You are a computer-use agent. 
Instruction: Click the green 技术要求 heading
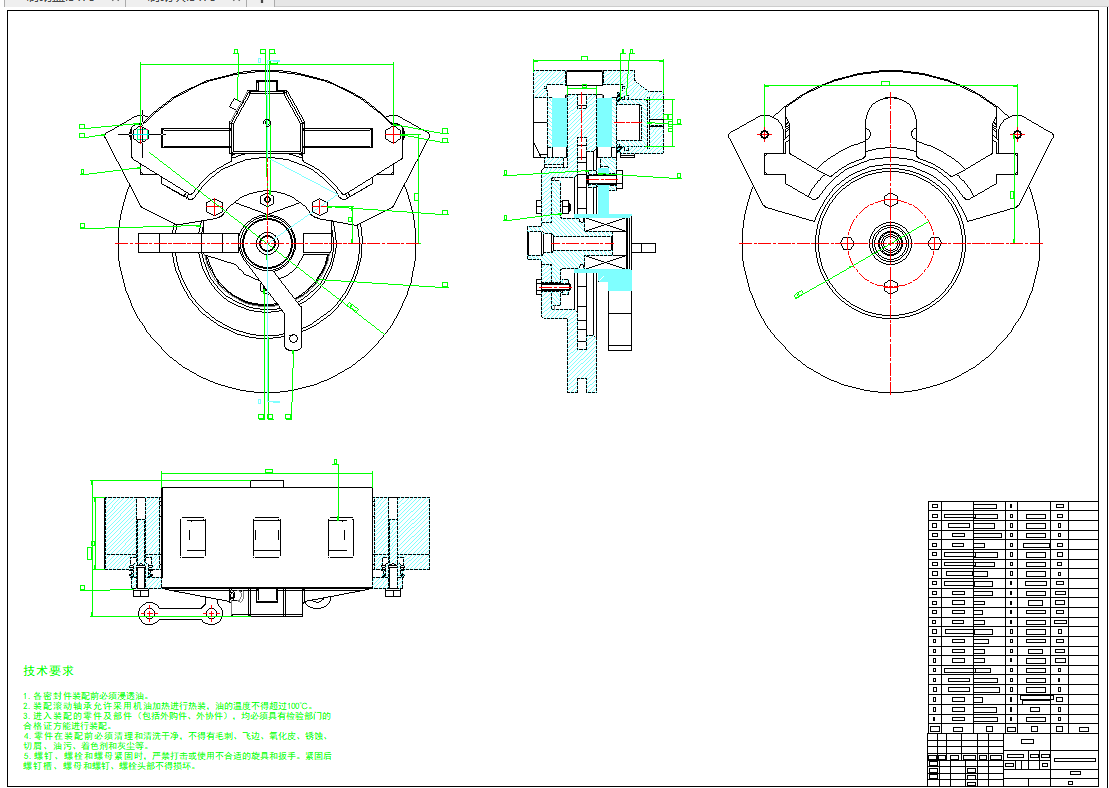[x=49, y=671]
